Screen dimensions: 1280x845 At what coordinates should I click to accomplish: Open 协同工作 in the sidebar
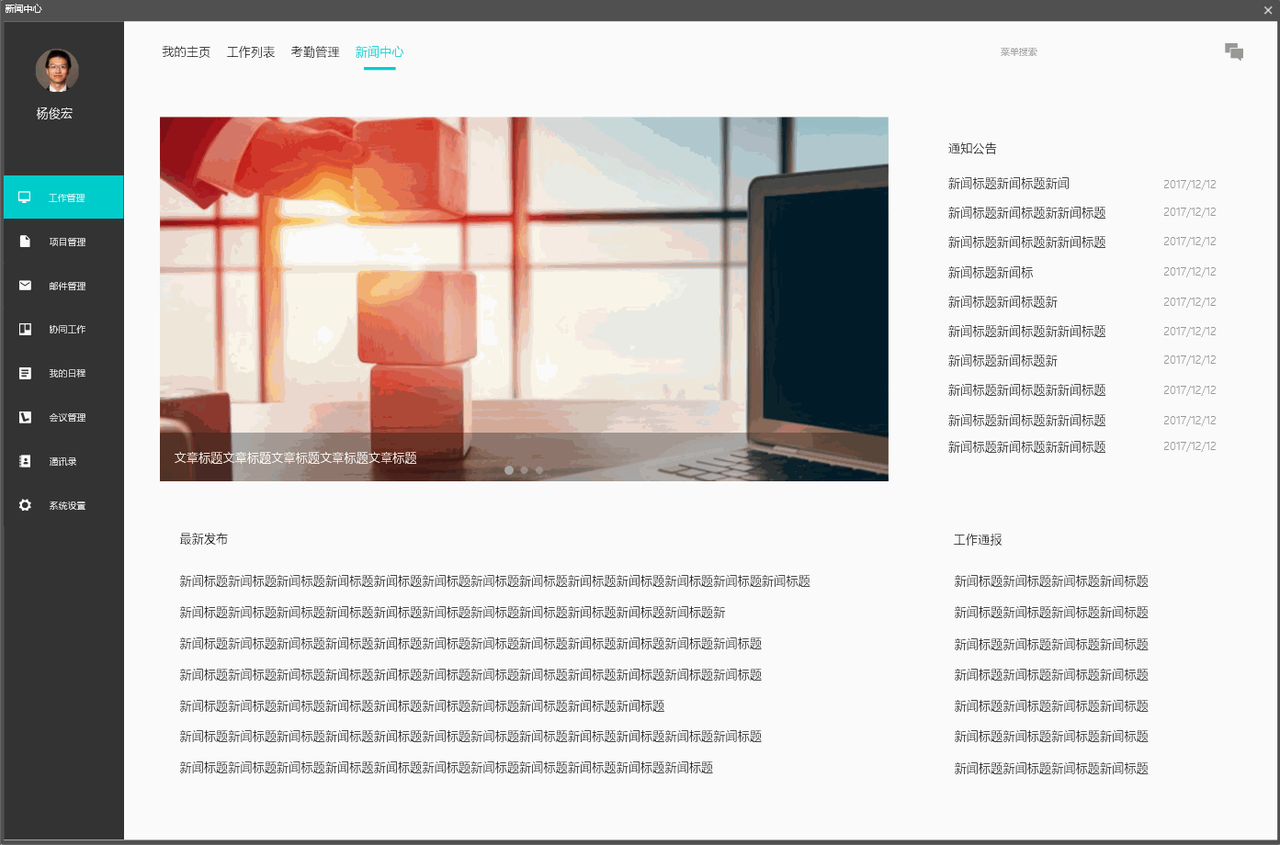tap(64, 329)
